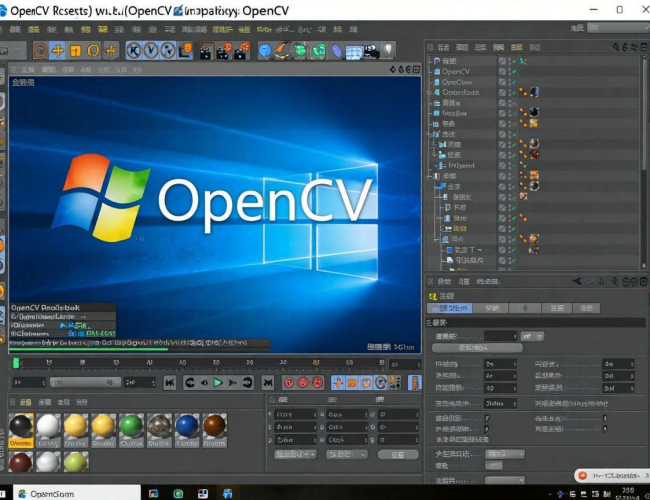The width and height of the screenshot is (650, 500).
Task: Select the green material sphere
Action: click(131, 426)
